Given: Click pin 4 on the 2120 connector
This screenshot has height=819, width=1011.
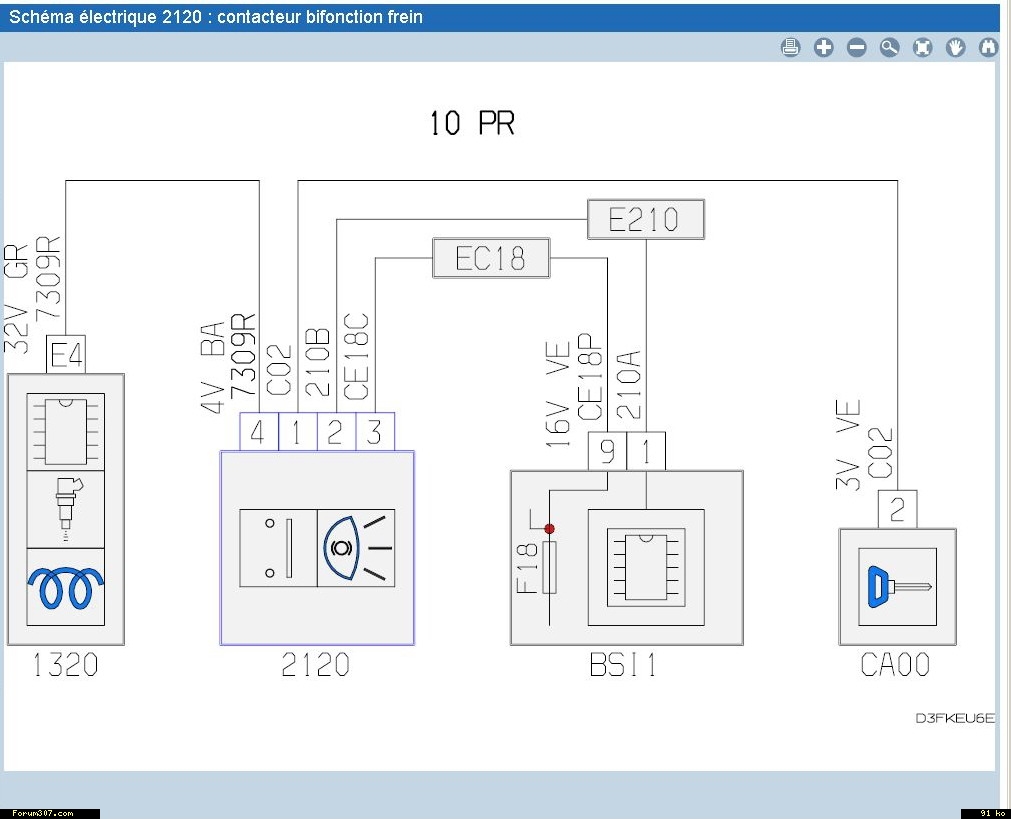Looking at the screenshot, I should point(258,432).
